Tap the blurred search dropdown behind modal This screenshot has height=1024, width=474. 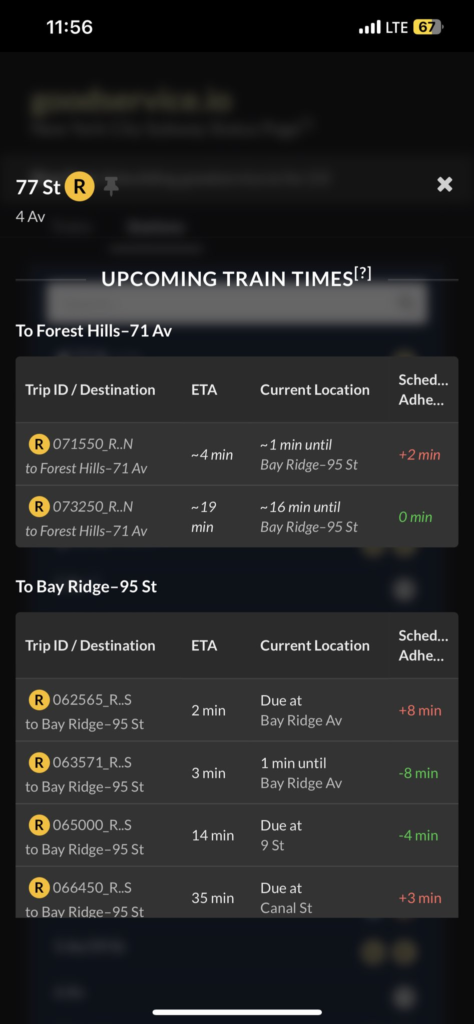[237, 303]
